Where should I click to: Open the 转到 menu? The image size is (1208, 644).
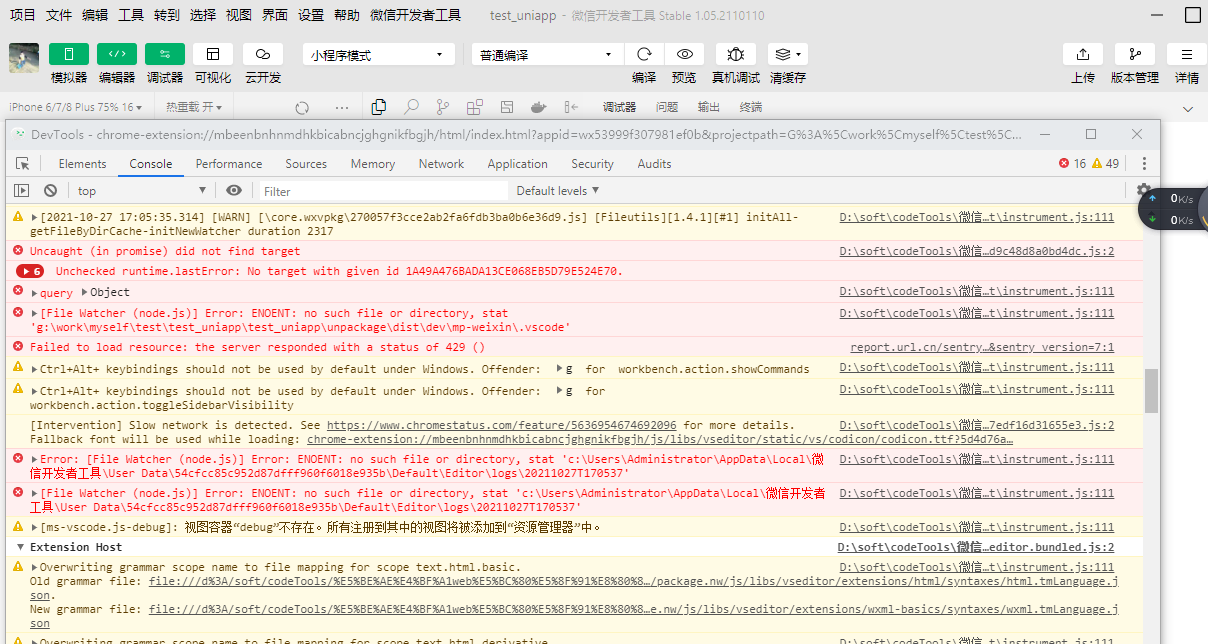[167, 15]
